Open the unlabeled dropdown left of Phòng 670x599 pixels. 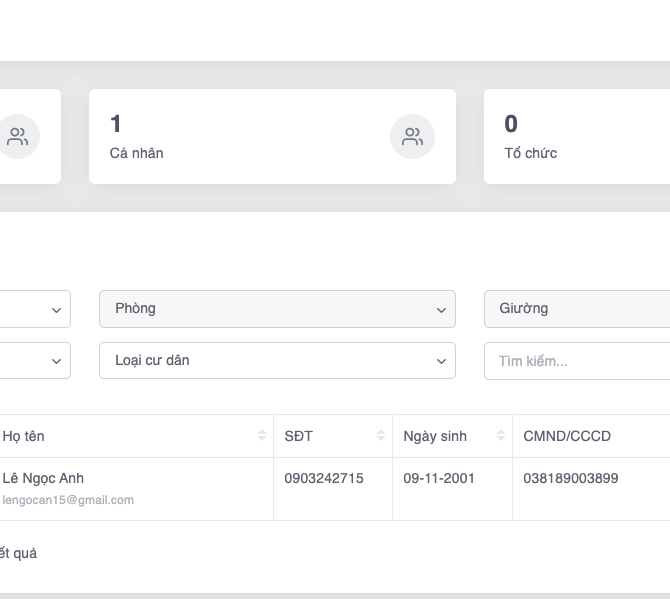[35, 309]
